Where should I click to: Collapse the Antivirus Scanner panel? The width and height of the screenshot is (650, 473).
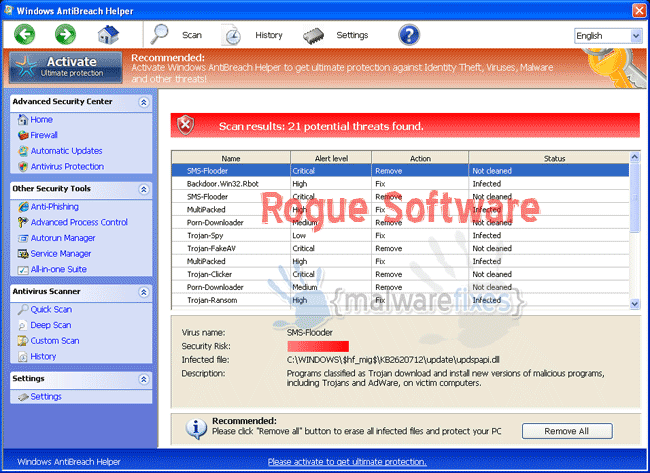tap(143, 292)
